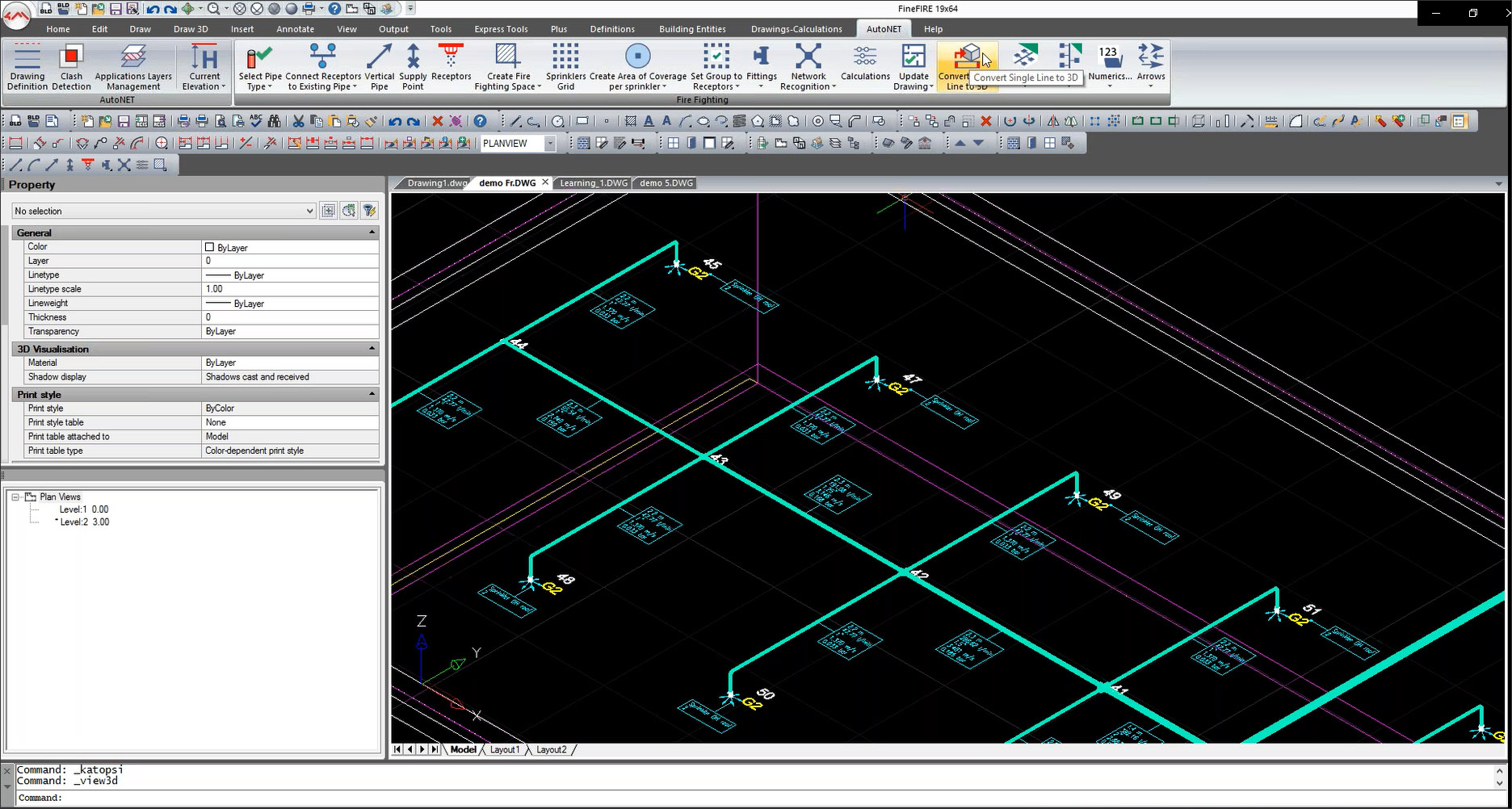Click the help question mark toolbar icon
This screenshot has width=1512, height=809.
pos(480,121)
